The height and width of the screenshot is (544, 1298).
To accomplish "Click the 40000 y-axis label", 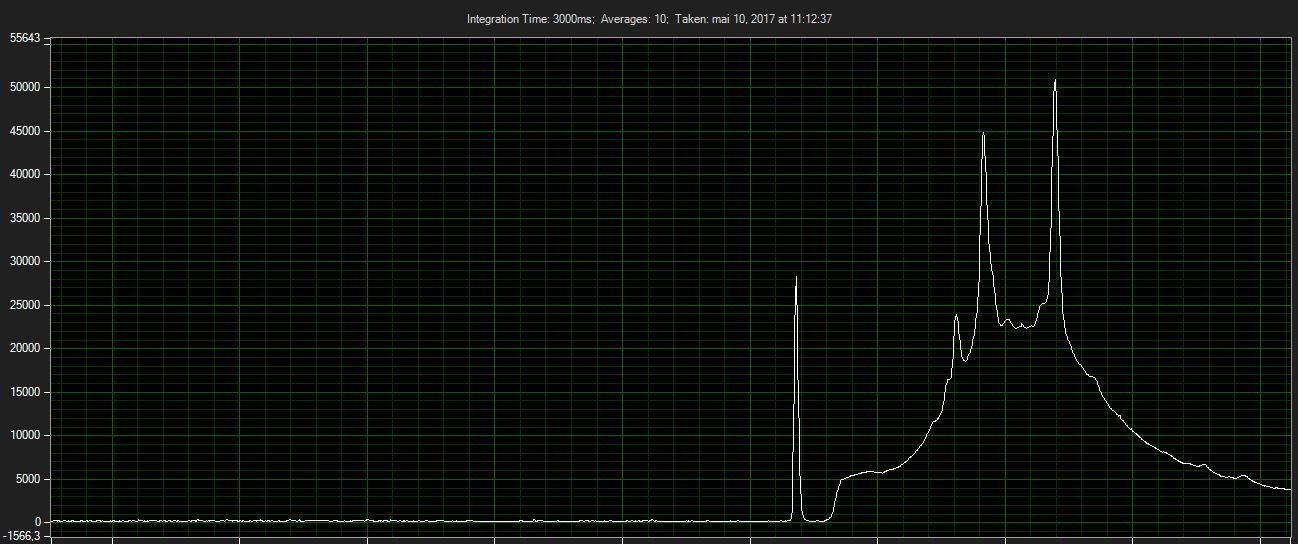I will point(24,174).
